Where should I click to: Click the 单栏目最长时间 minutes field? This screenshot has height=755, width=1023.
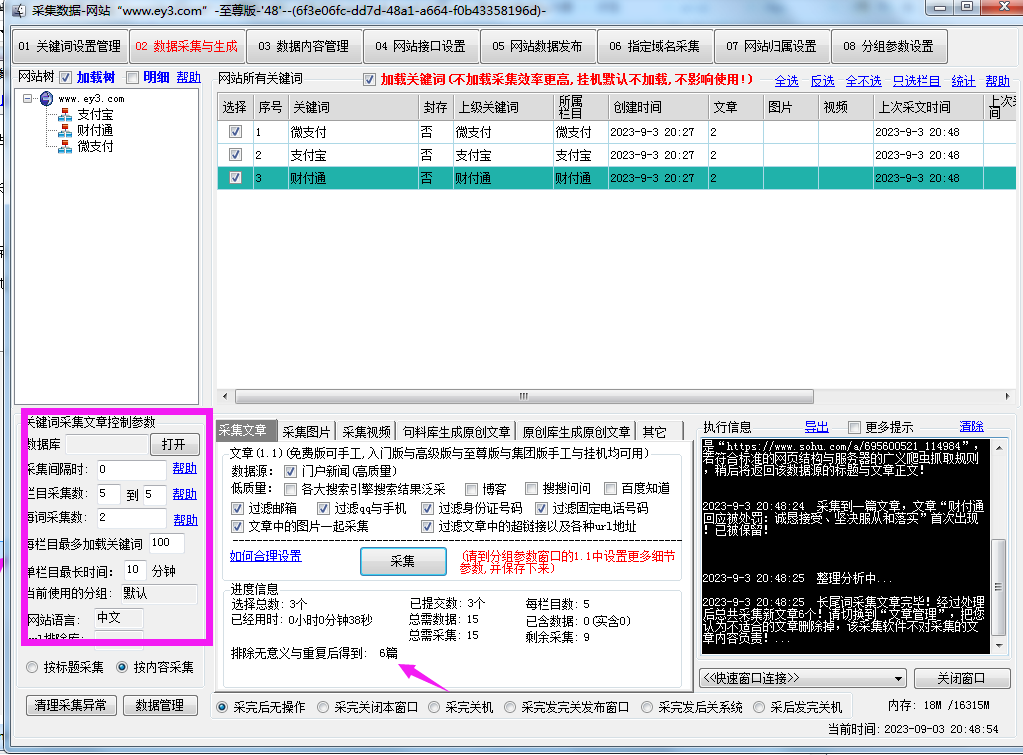pyautogui.click(x=134, y=570)
